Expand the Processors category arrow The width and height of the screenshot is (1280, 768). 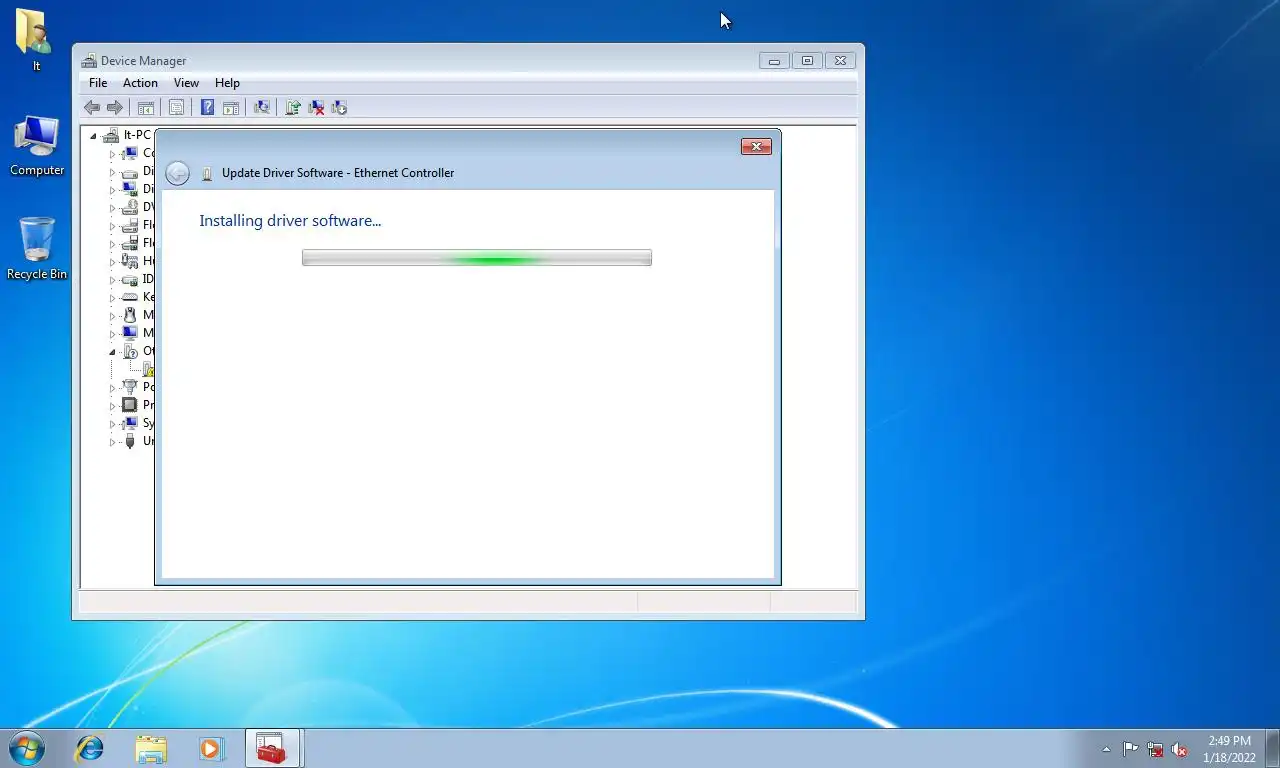pos(112,406)
